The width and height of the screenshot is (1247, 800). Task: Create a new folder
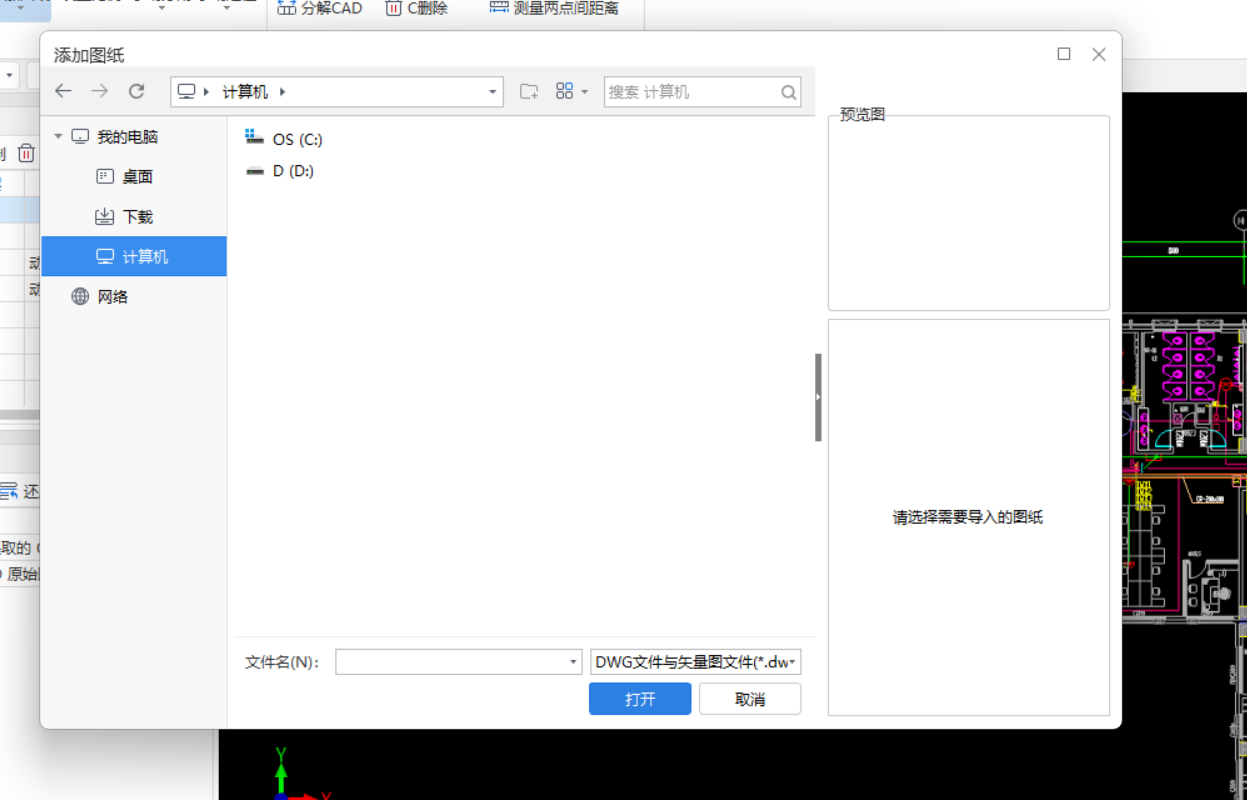coord(528,91)
